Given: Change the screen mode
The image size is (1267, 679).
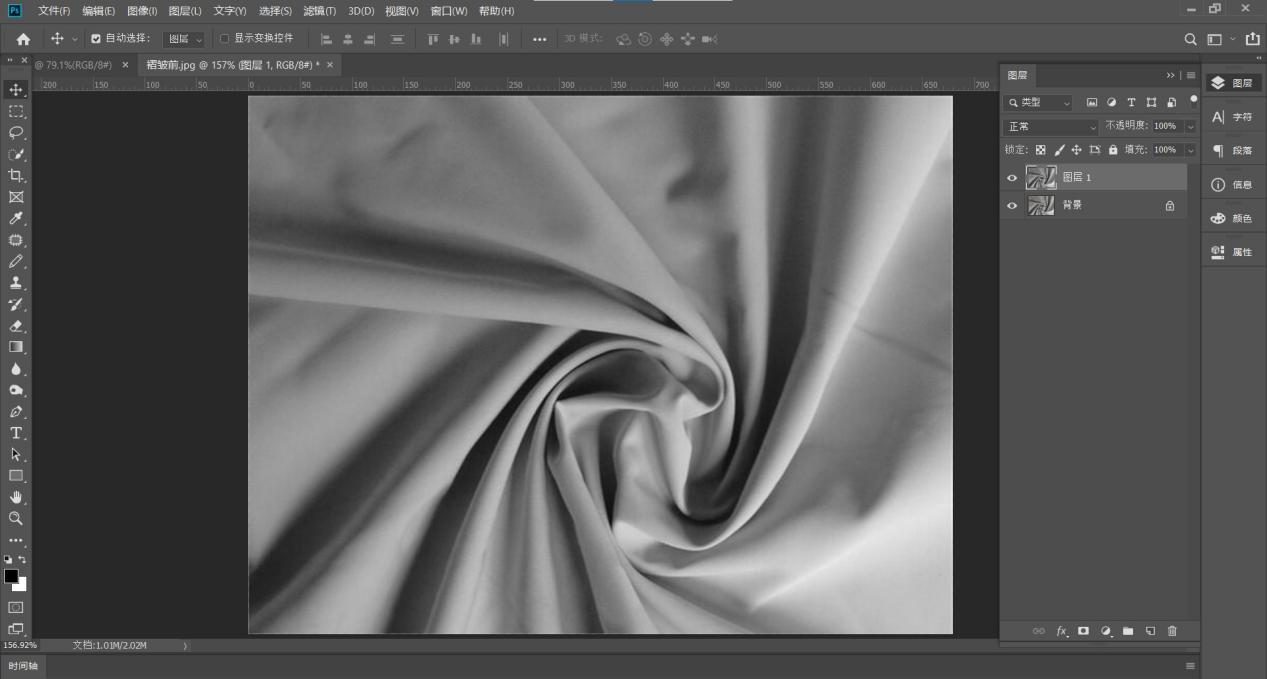Looking at the screenshot, I should [x=16, y=629].
